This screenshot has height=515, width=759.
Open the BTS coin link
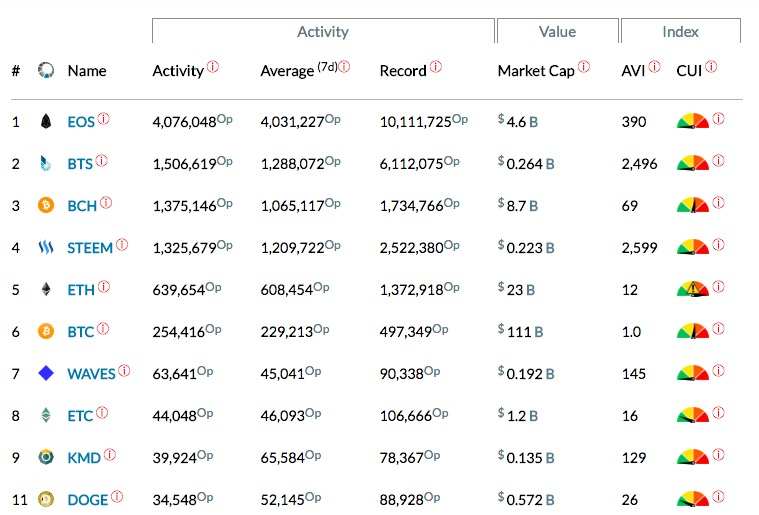coord(80,164)
